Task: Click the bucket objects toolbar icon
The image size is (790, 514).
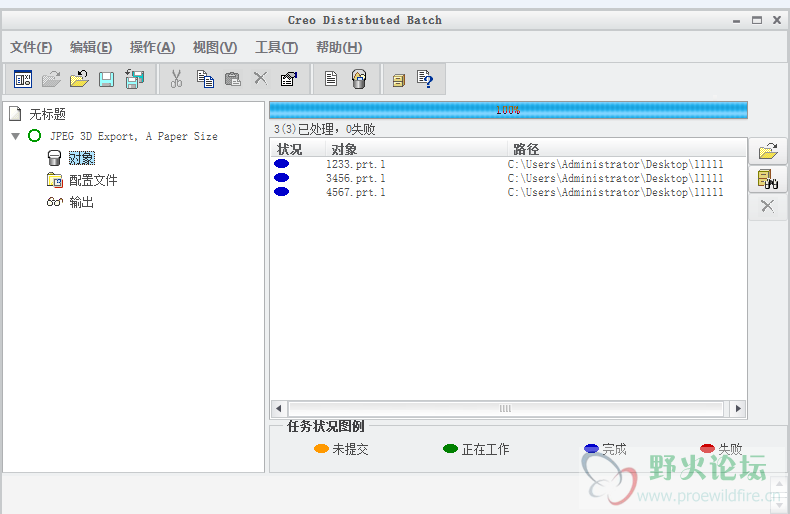Action: coord(359,79)
